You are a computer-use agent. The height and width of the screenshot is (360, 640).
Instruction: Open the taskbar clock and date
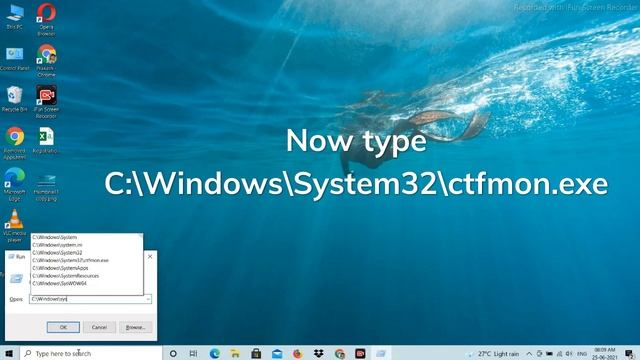604,354
